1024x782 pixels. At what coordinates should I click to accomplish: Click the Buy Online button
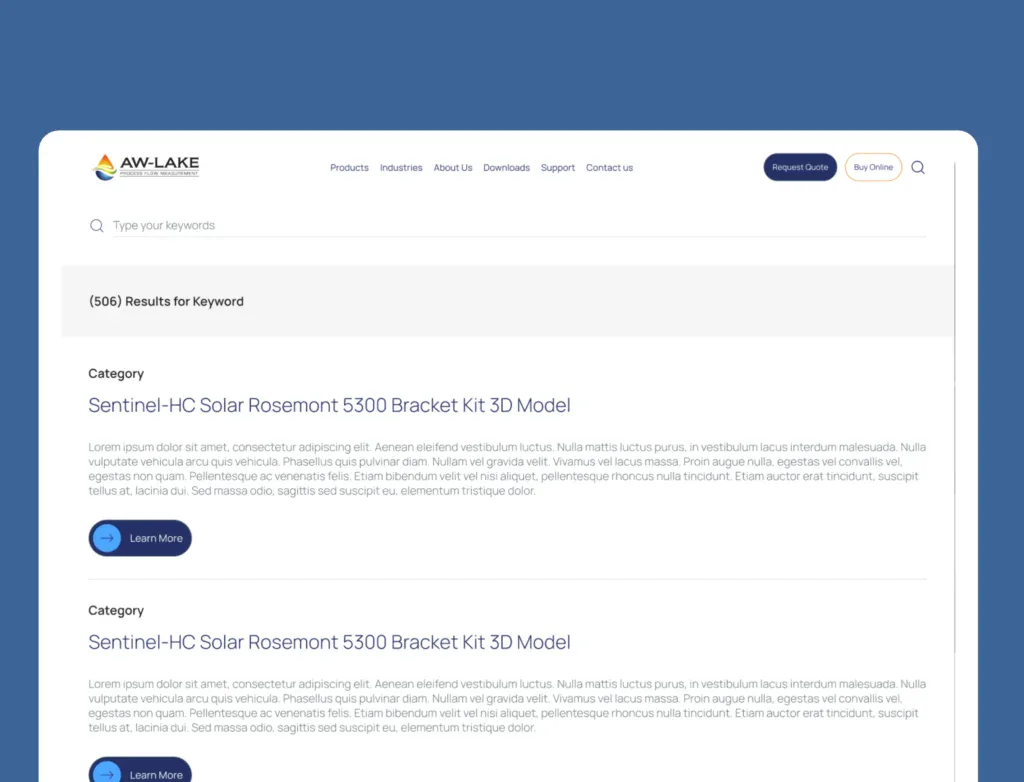(873, 168)
